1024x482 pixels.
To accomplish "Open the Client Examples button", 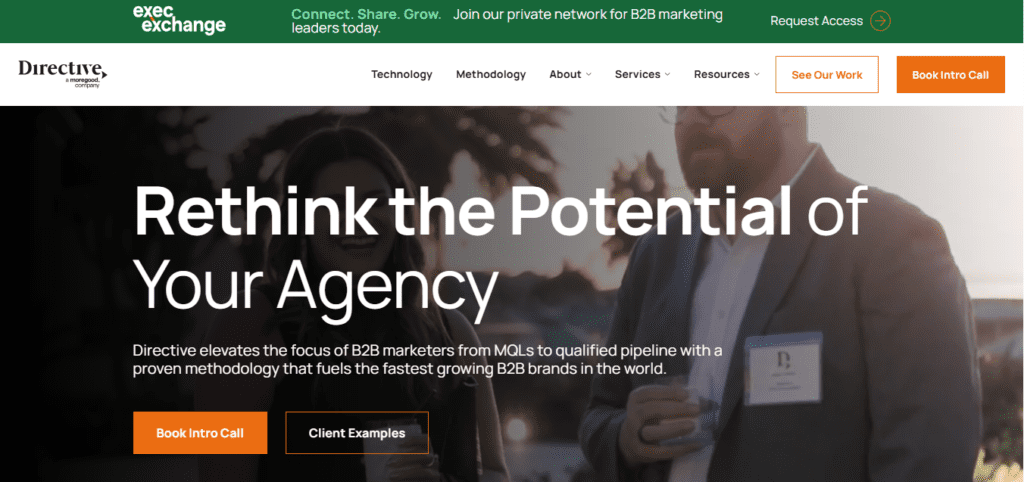I will (x=357, y=433).
